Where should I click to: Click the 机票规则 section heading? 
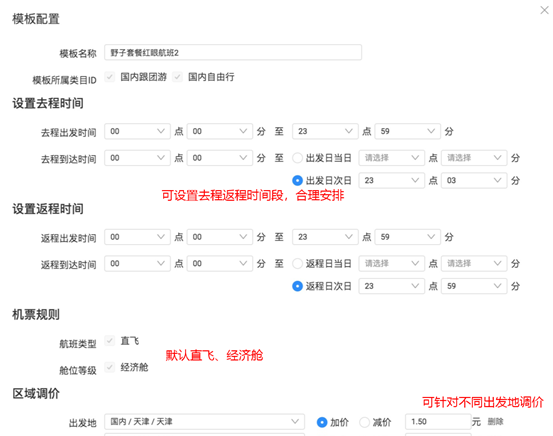pos(36,314)
